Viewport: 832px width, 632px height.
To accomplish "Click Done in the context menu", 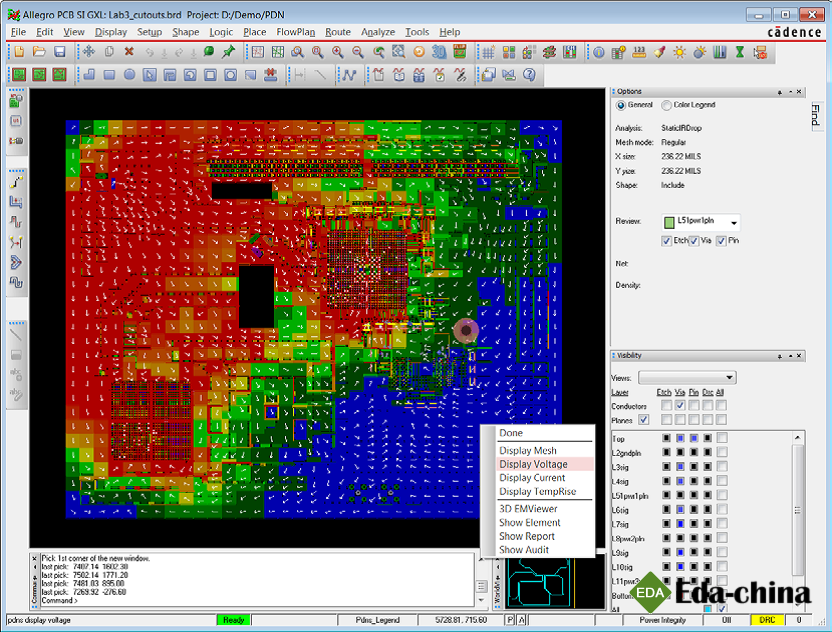I will [511, 433].
